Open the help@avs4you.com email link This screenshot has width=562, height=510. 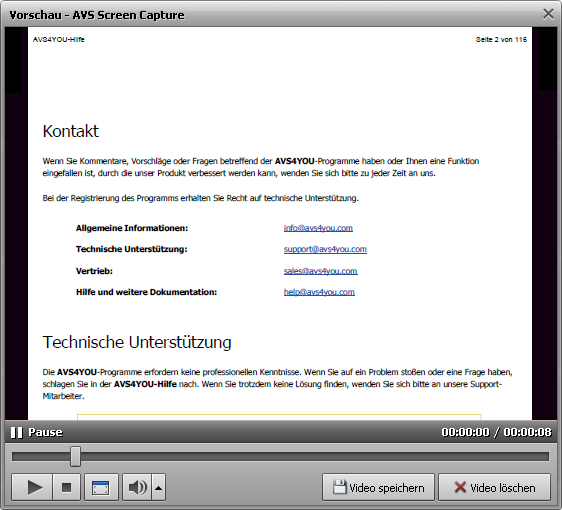pyautogui.click(x=319, y=292)
